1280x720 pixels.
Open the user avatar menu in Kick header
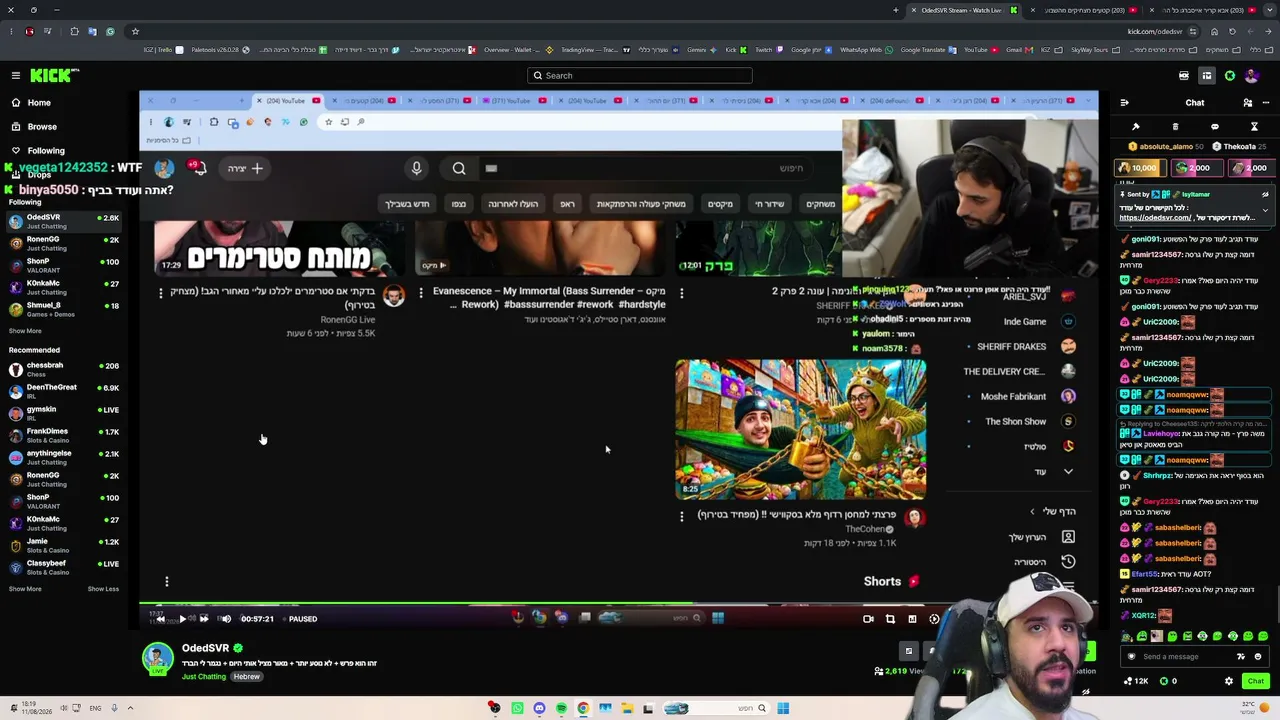[1253, 76]
